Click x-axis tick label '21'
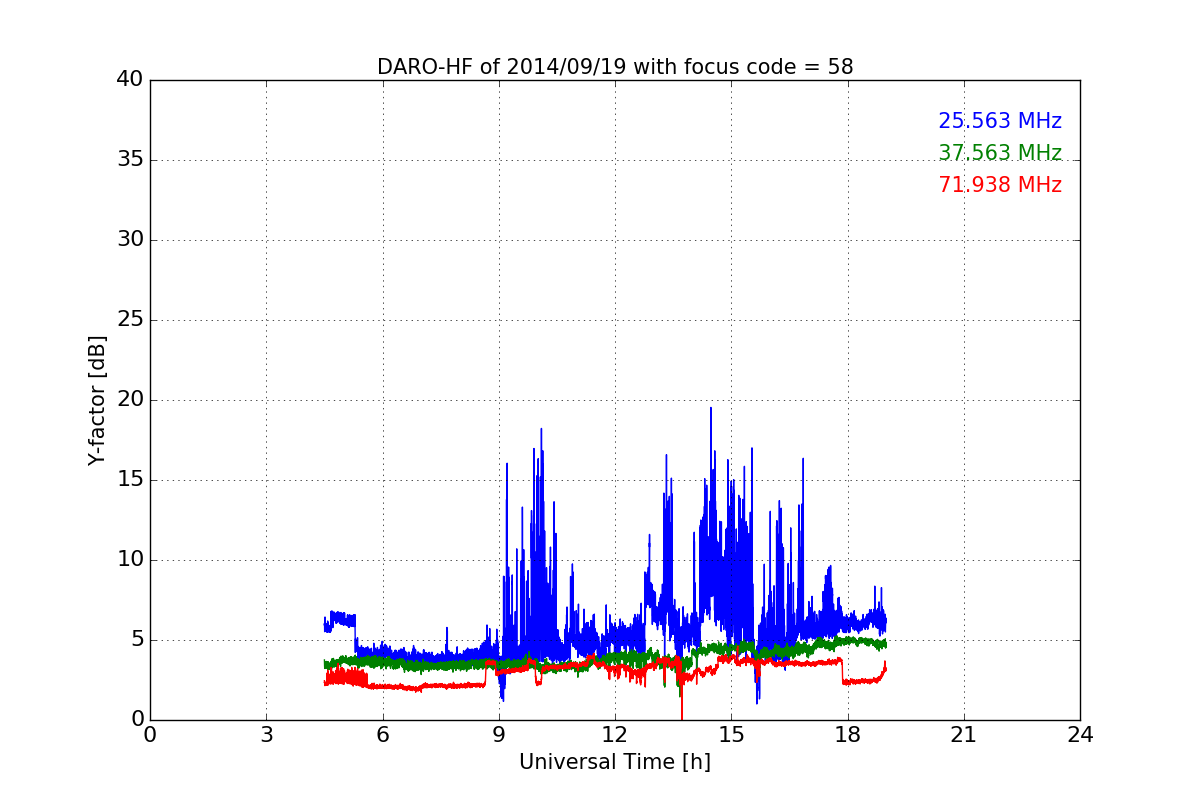 (x=964, y=735)
